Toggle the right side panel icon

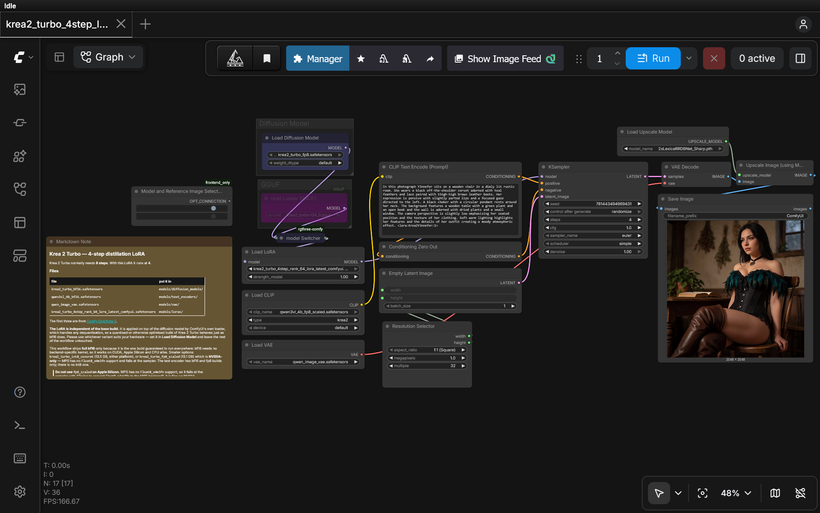point(800,59)
